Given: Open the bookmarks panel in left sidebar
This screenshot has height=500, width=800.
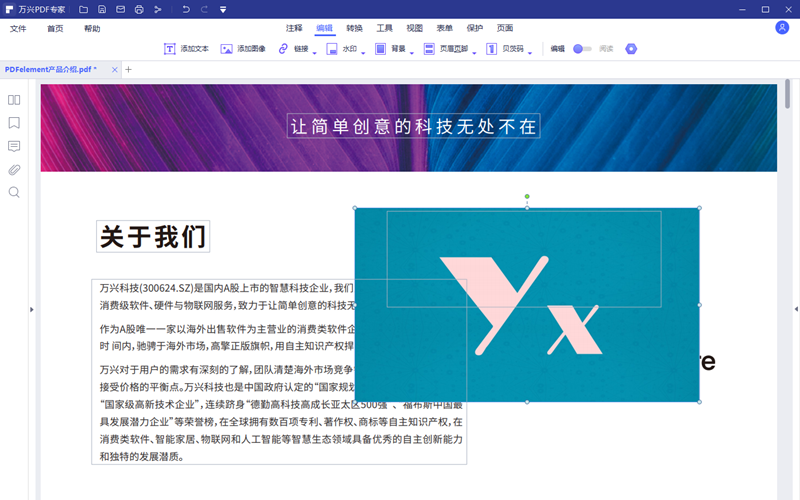Looking at the screenshot, I should 14,123.
